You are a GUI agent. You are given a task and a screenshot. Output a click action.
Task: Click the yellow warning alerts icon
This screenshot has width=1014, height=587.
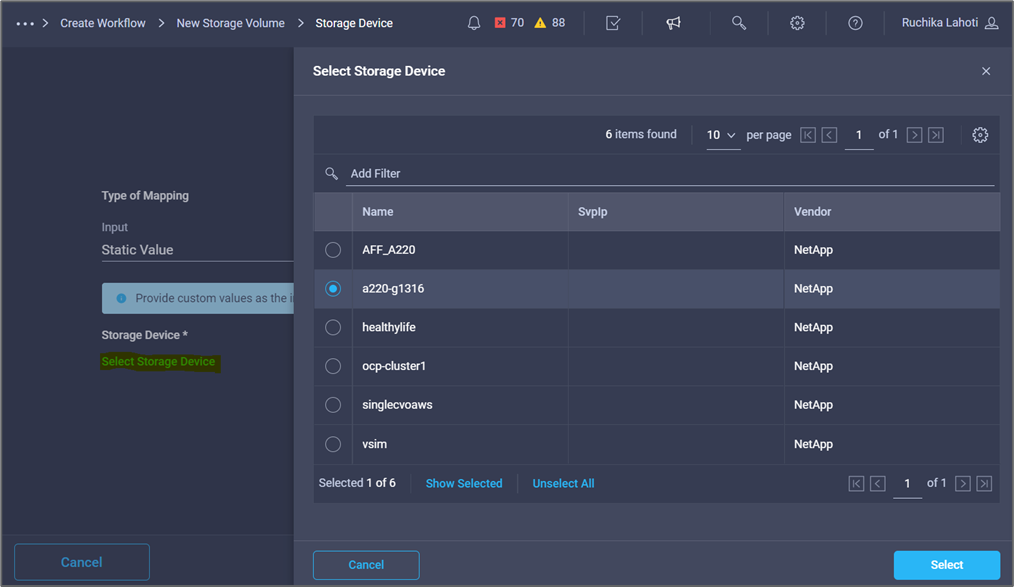(x=540, y=23)
